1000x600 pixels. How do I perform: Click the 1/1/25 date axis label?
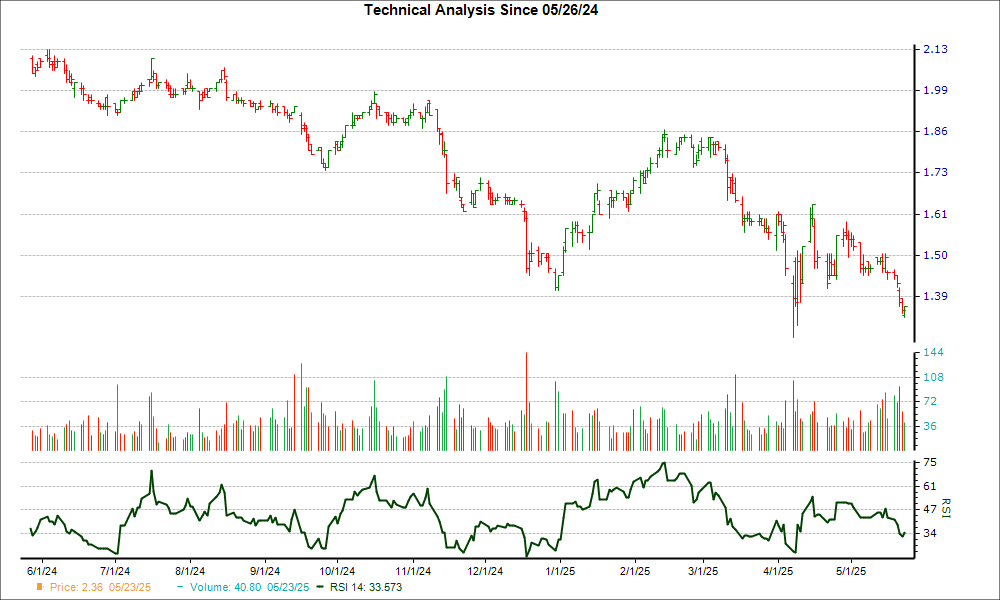(x=560, y=571)
